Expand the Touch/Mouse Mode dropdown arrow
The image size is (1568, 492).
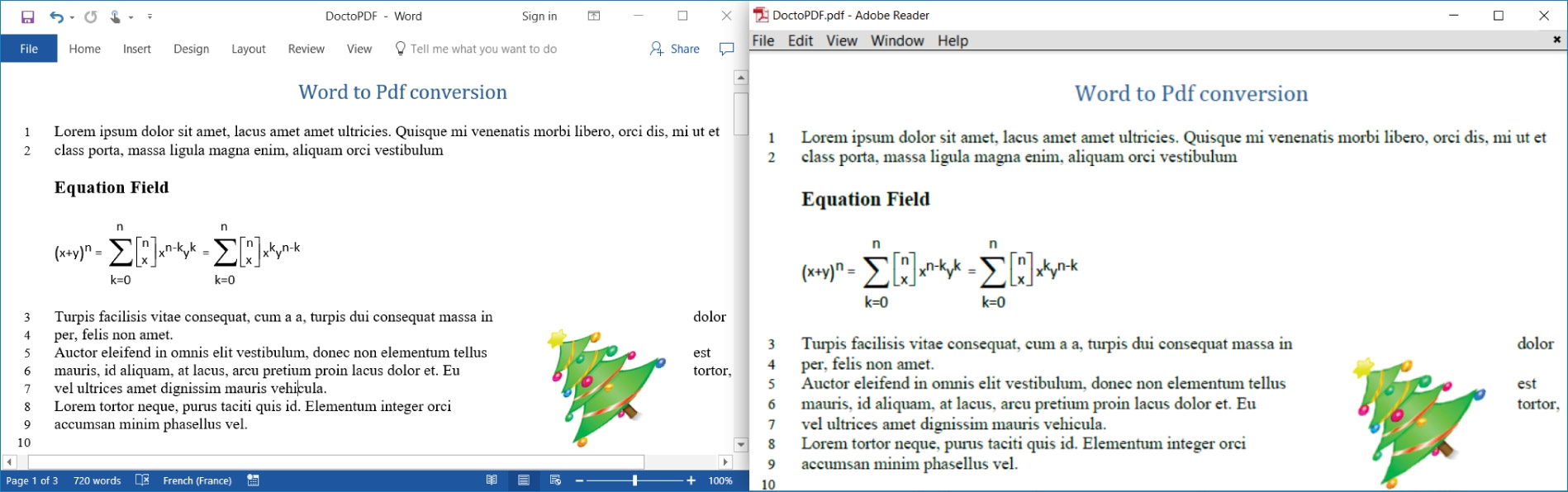tap(131, 17)
